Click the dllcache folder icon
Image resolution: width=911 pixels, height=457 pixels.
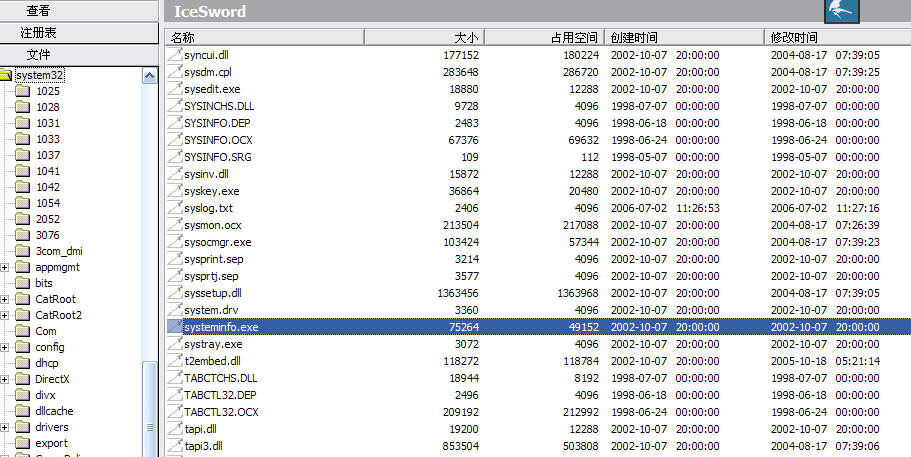click(23, 411)
